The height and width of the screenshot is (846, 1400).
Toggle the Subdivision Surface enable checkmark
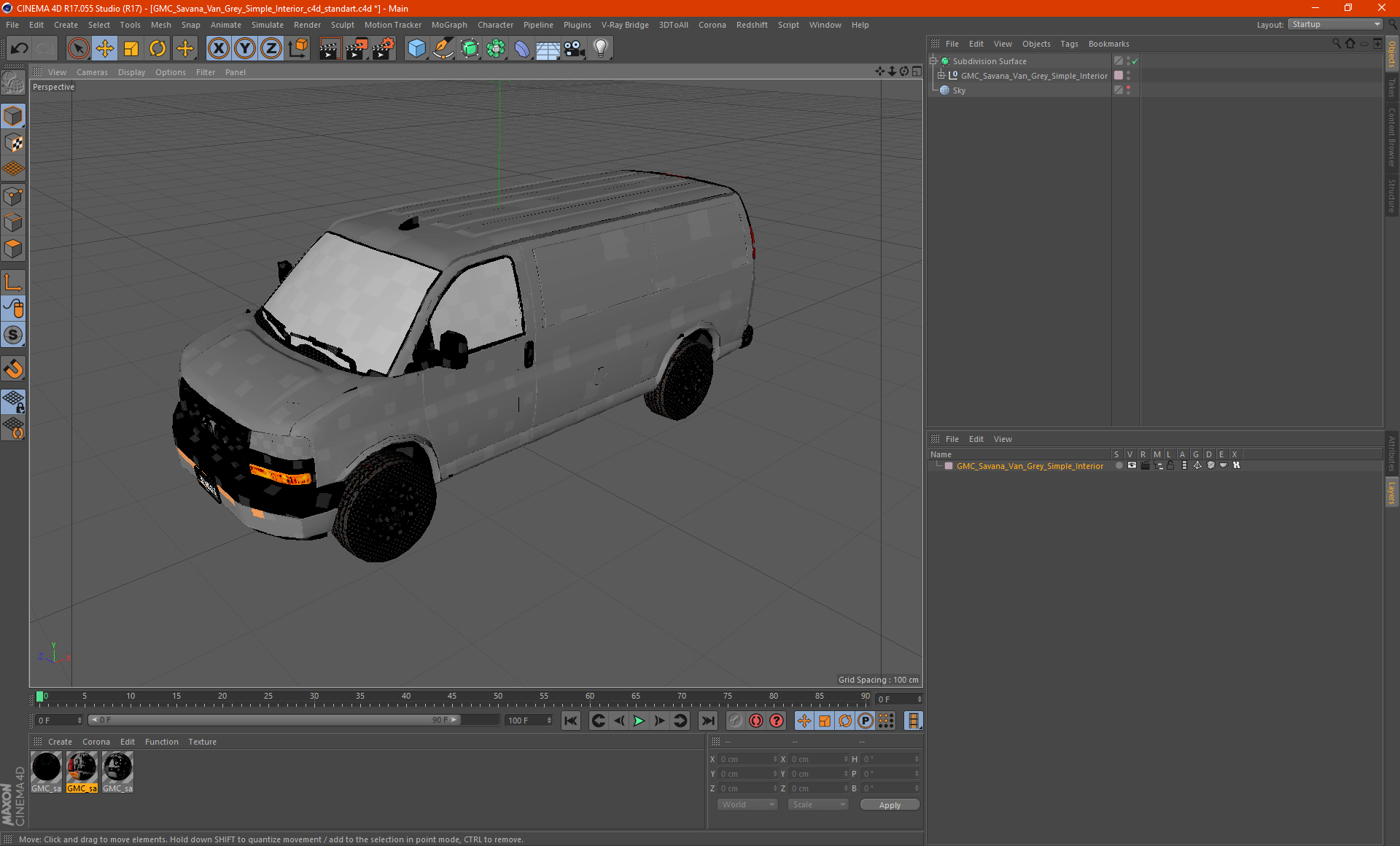1135,61
